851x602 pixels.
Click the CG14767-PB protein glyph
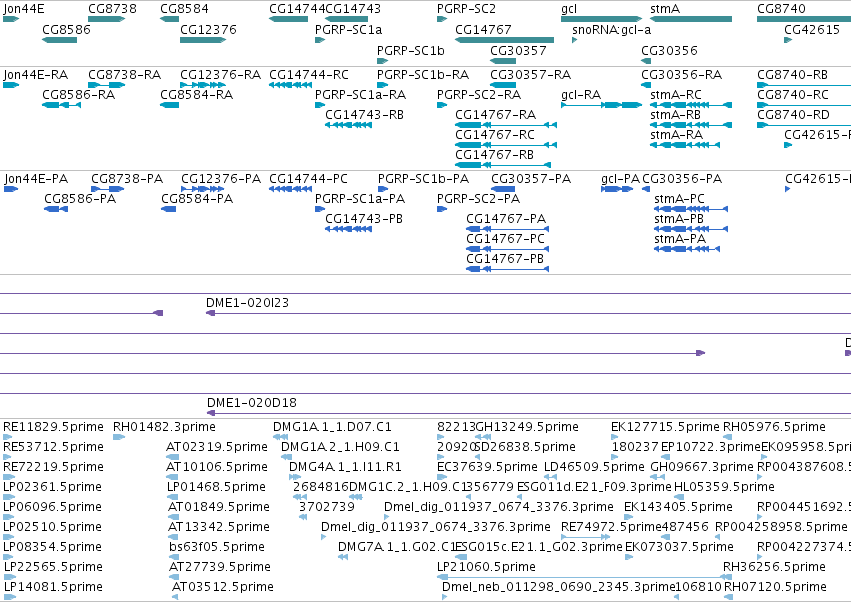(x=507, y=269)
